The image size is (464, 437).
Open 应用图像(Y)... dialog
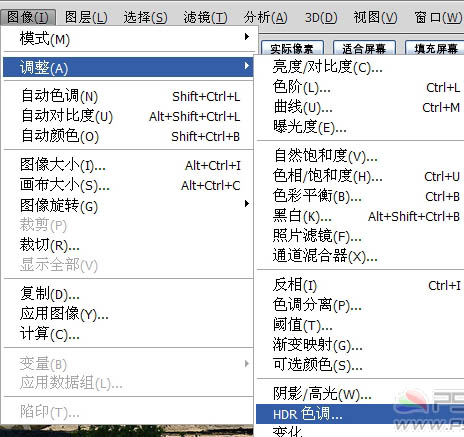(x=128, y=314)
